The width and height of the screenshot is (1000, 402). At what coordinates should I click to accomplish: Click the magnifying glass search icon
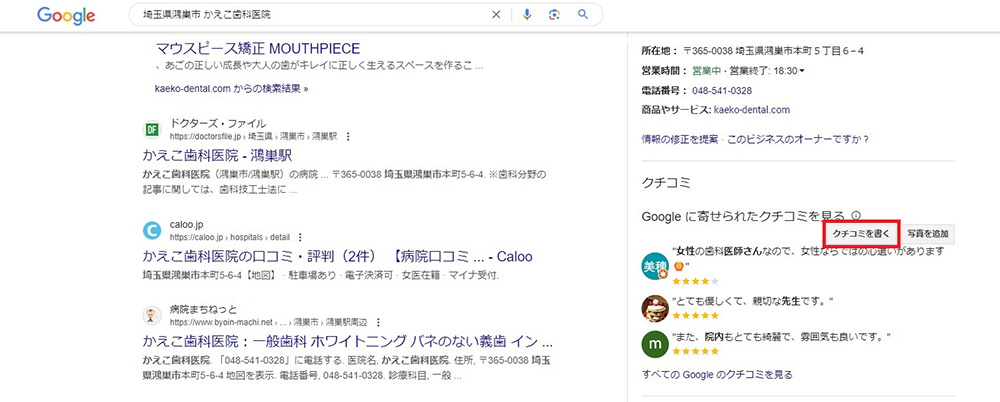click(583, 15)
